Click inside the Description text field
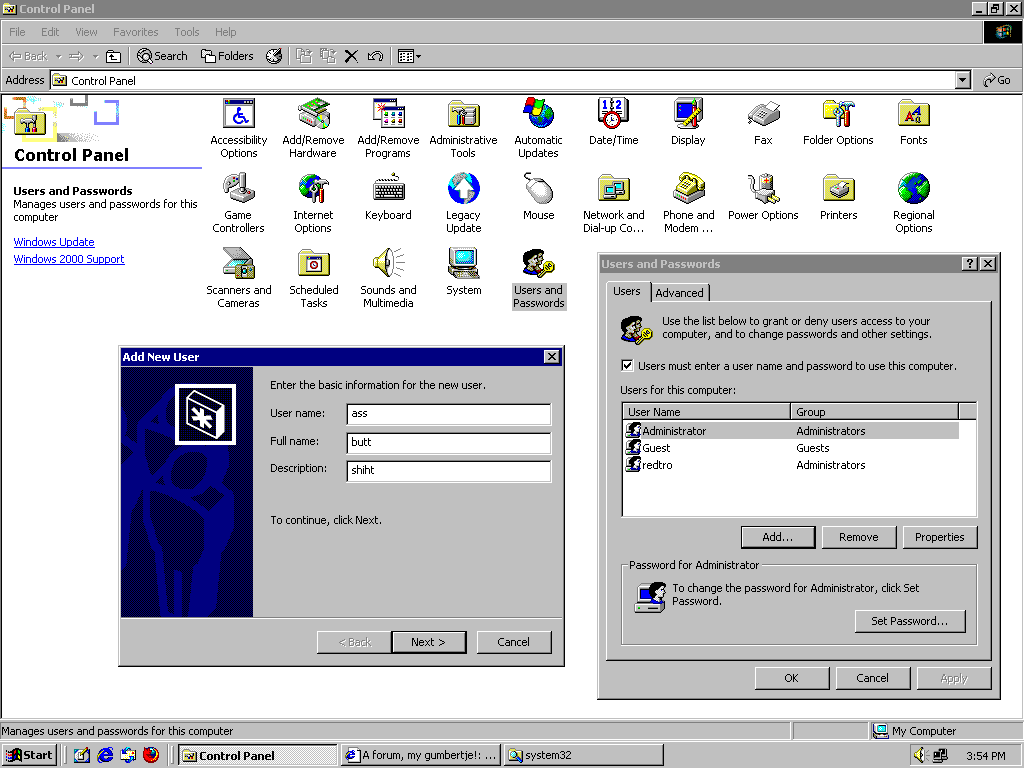 [x=449, y=469]
